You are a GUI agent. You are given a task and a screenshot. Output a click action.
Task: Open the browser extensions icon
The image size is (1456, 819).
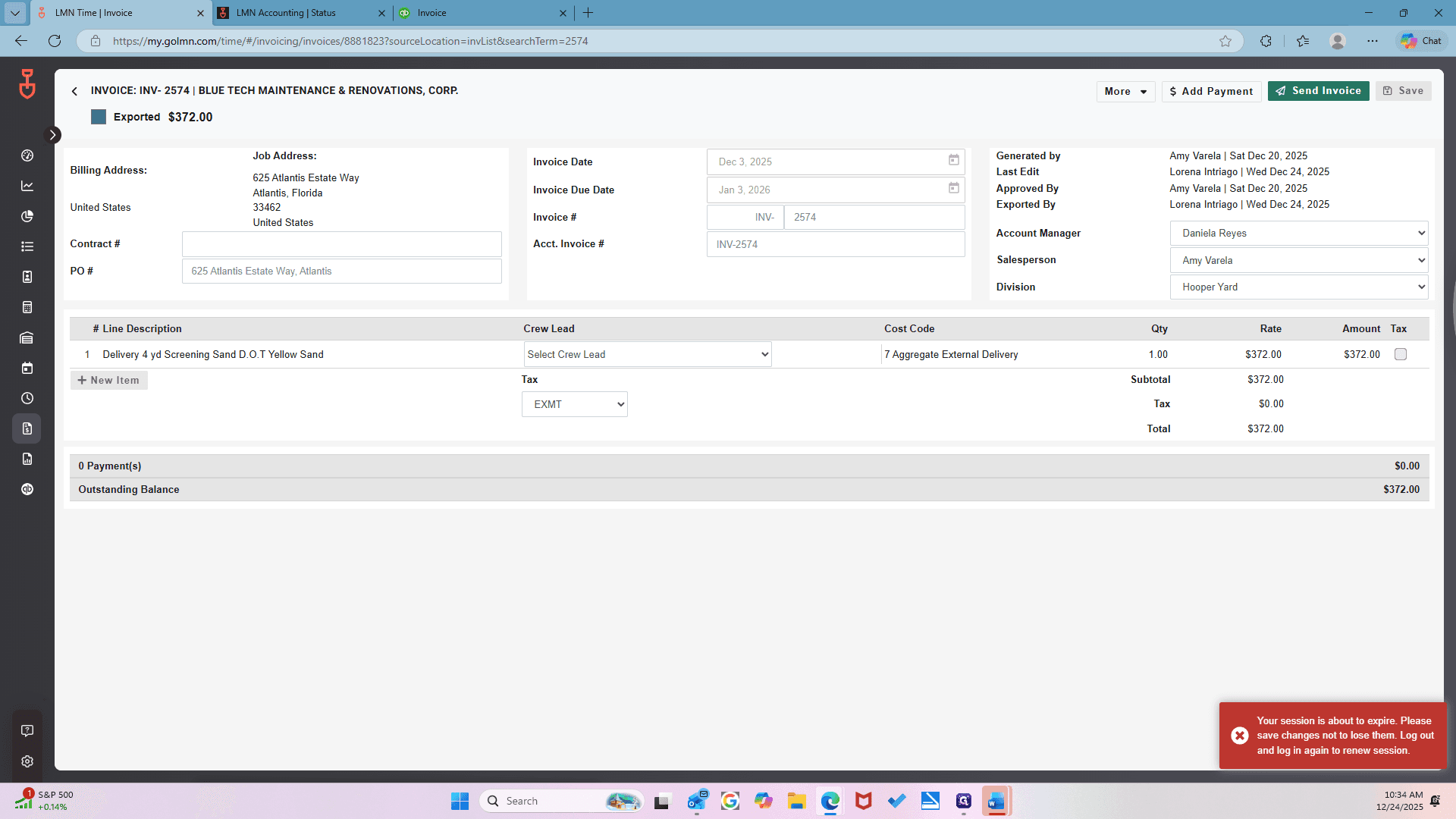(1266, 41)
